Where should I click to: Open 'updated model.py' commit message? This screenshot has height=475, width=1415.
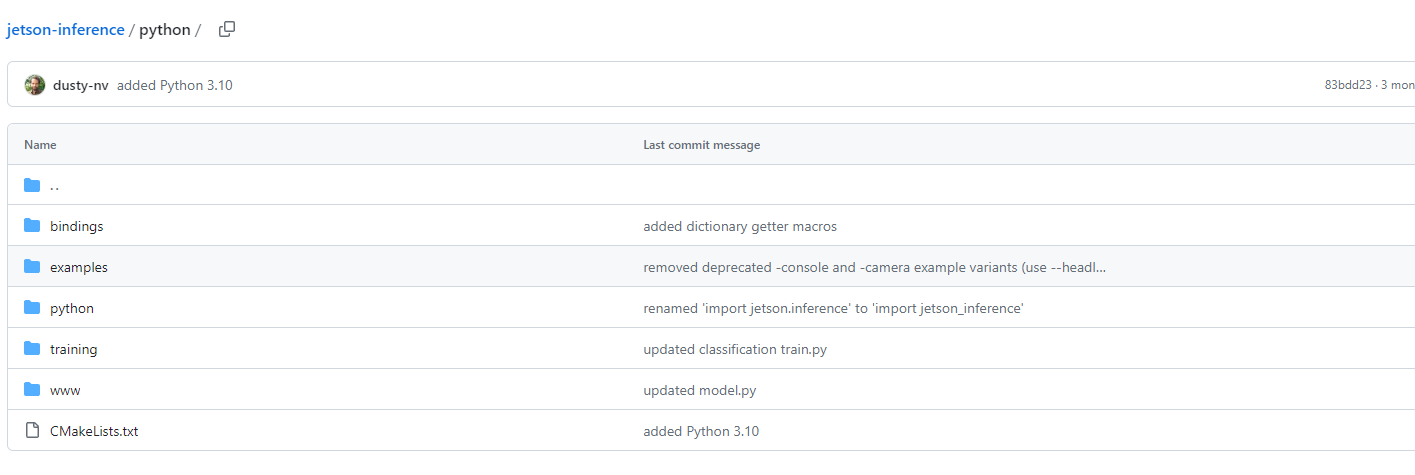(700, 391)
